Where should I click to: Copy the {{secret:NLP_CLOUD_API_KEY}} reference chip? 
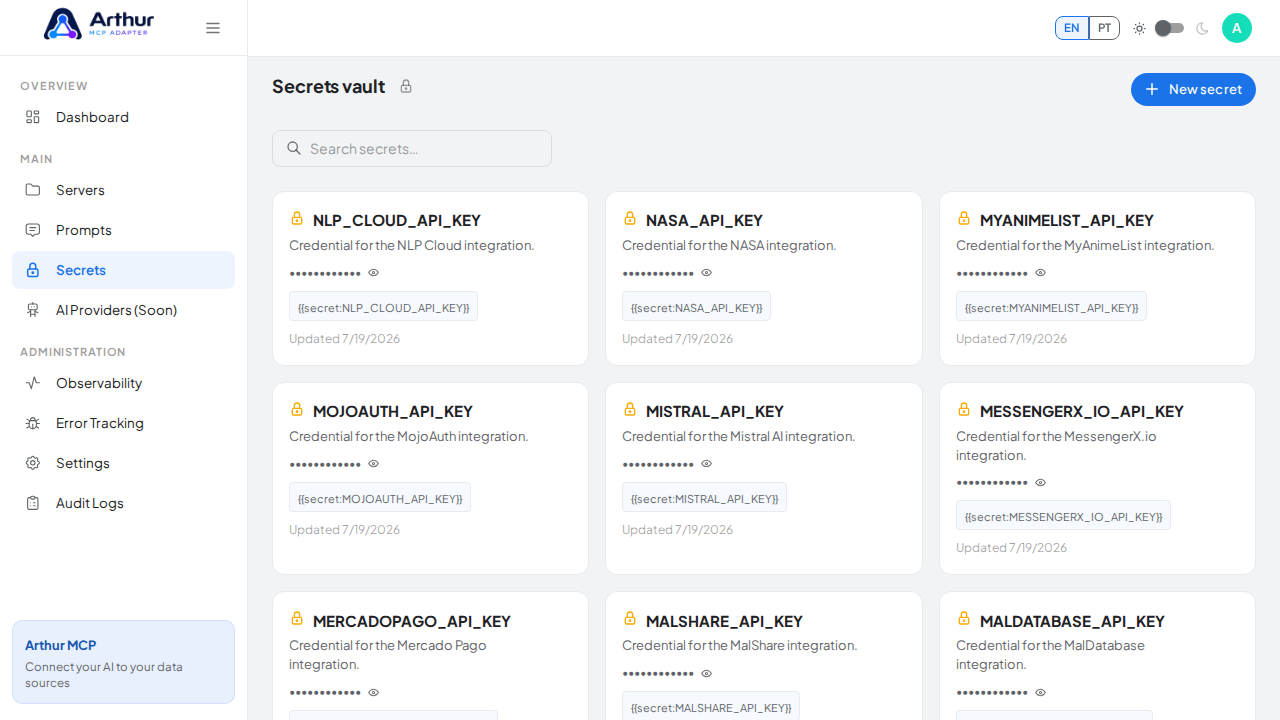383,307
